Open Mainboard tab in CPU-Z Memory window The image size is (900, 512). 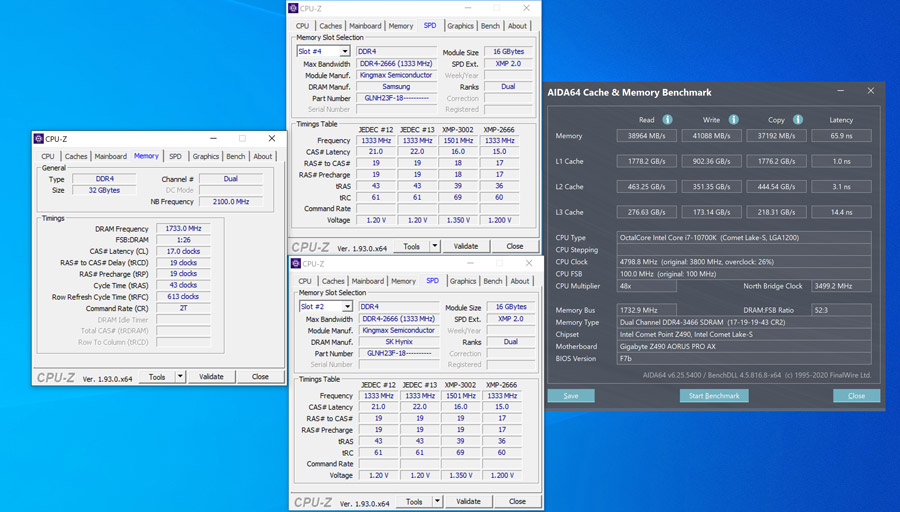point(111,156)
